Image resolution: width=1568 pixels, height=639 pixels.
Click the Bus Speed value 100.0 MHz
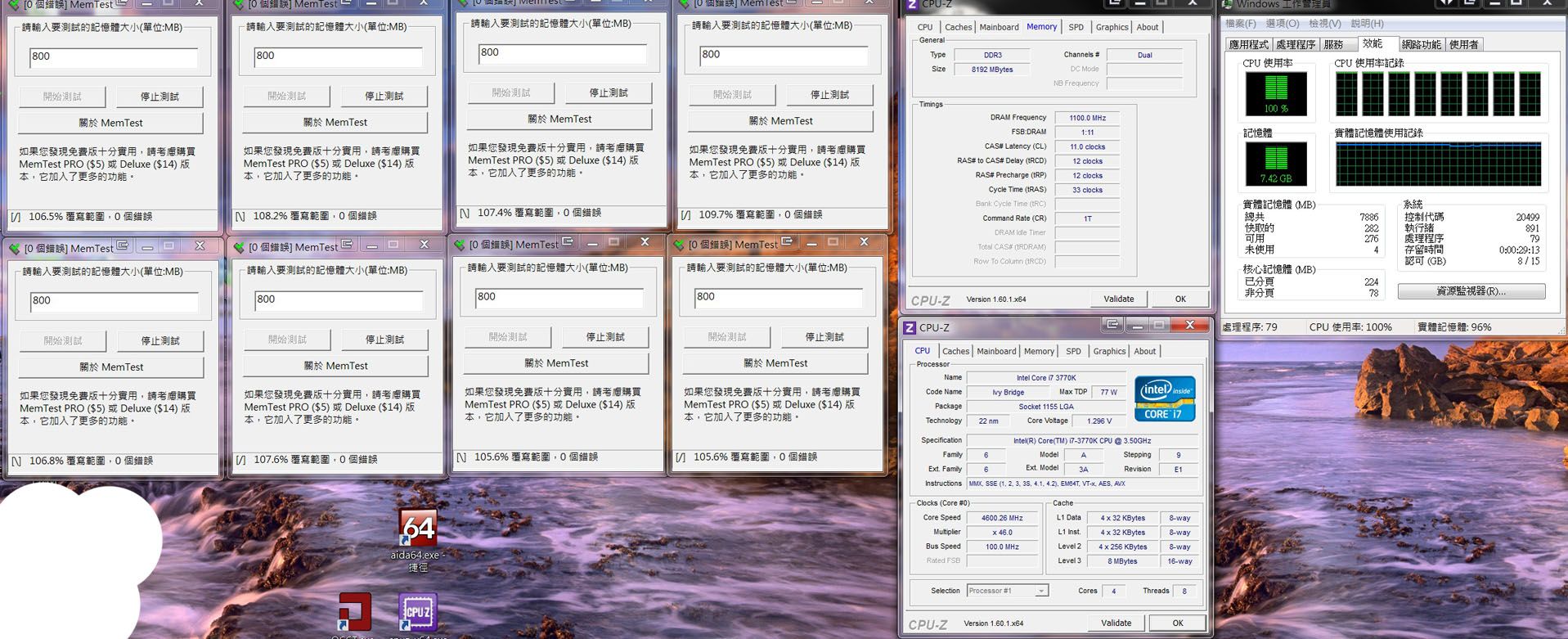tap(1002, 547)
